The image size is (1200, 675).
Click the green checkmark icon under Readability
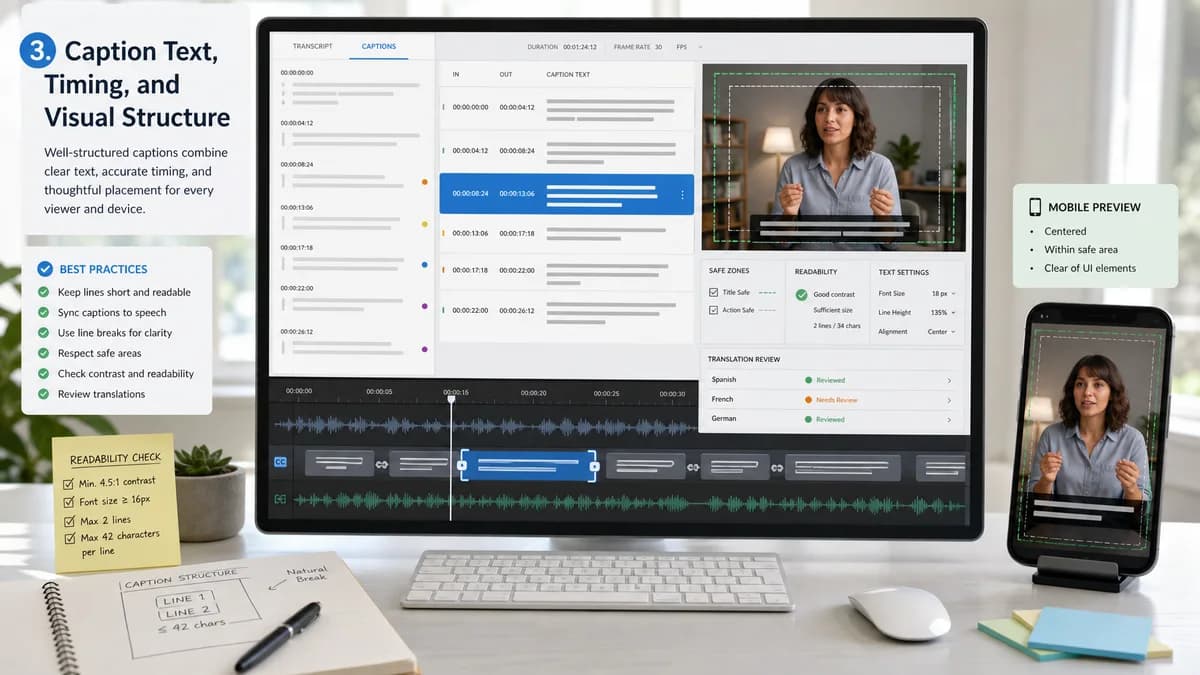[801, 295]
